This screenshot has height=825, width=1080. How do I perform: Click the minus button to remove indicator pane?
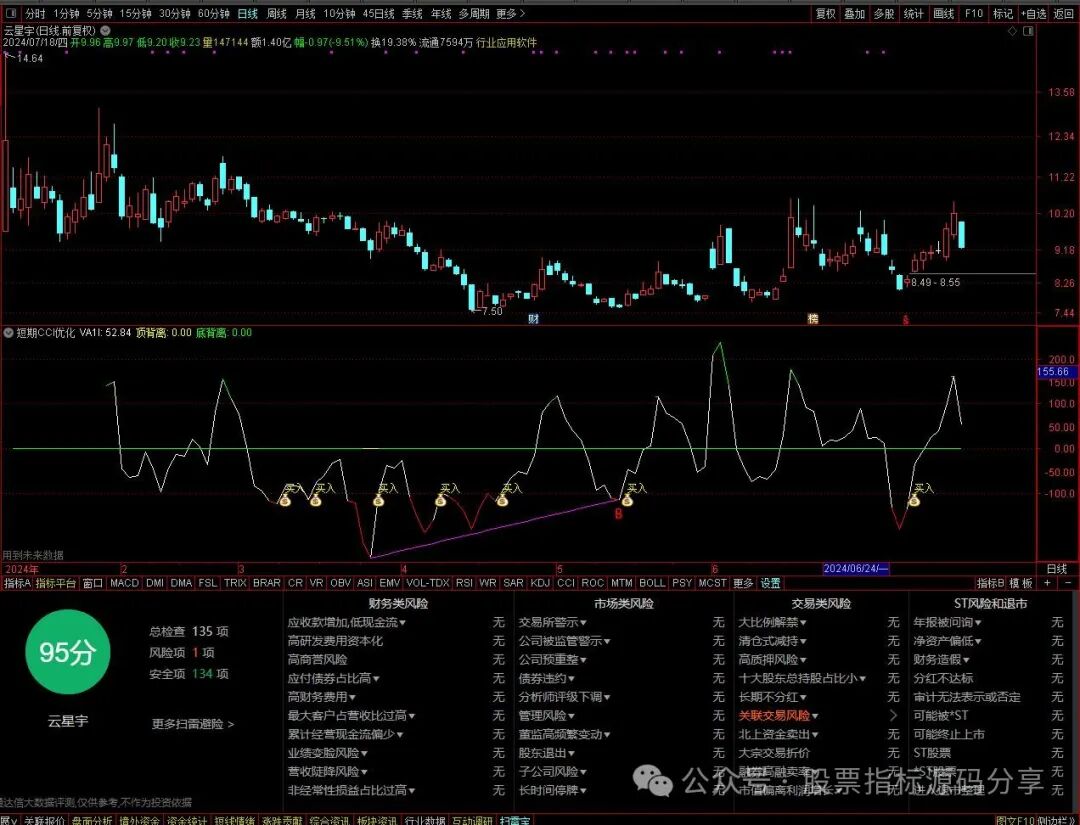pos(1068,583)
